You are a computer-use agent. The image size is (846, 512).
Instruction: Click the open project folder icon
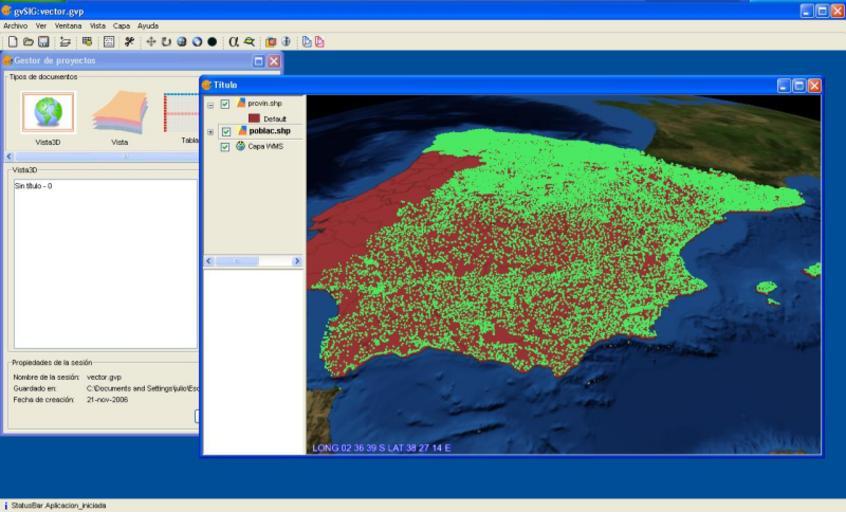pyautogui.click(x=27, y=42)
